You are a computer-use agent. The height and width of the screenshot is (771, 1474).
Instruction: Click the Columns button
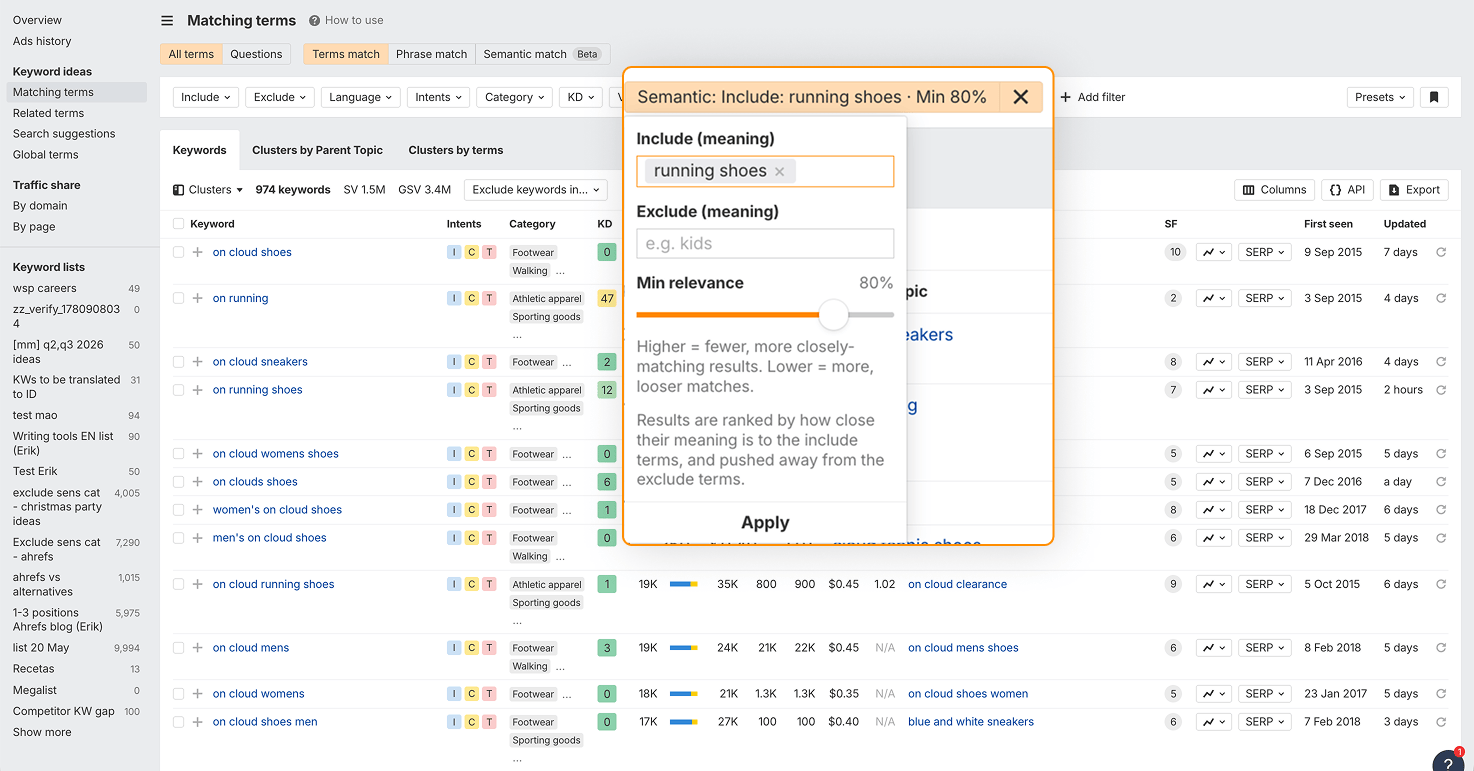coord(1275,190)
